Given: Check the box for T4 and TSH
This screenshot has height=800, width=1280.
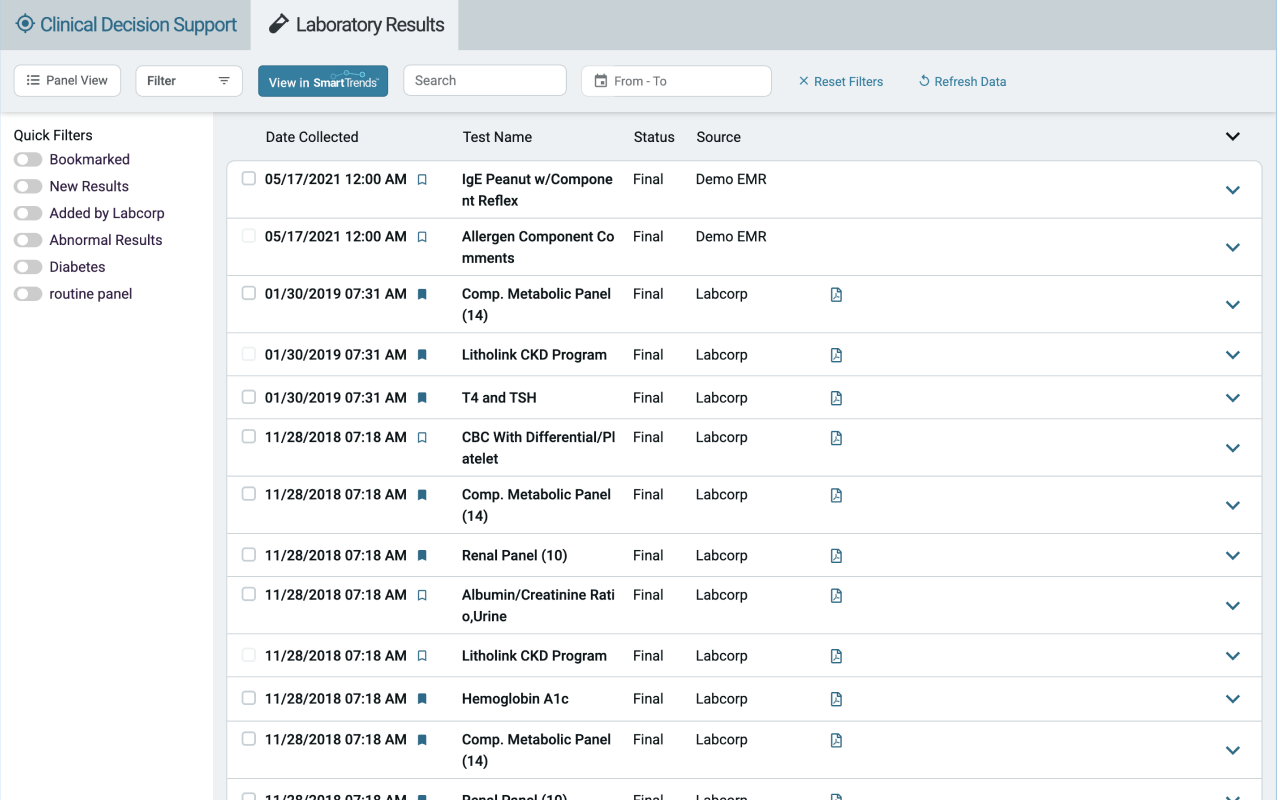Looking at the screenshot, I should pos(249,397).
